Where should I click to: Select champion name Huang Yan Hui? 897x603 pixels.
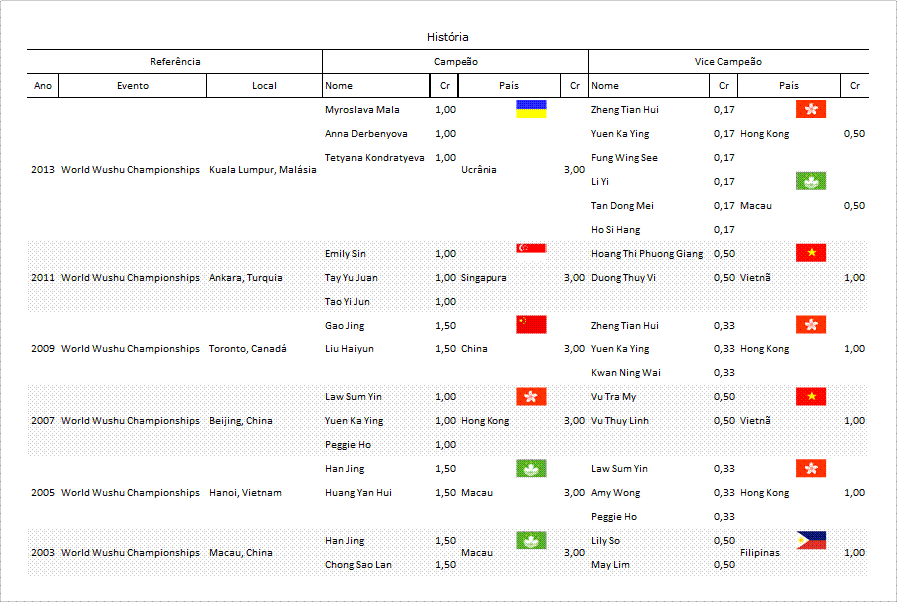tap(358, 493)
